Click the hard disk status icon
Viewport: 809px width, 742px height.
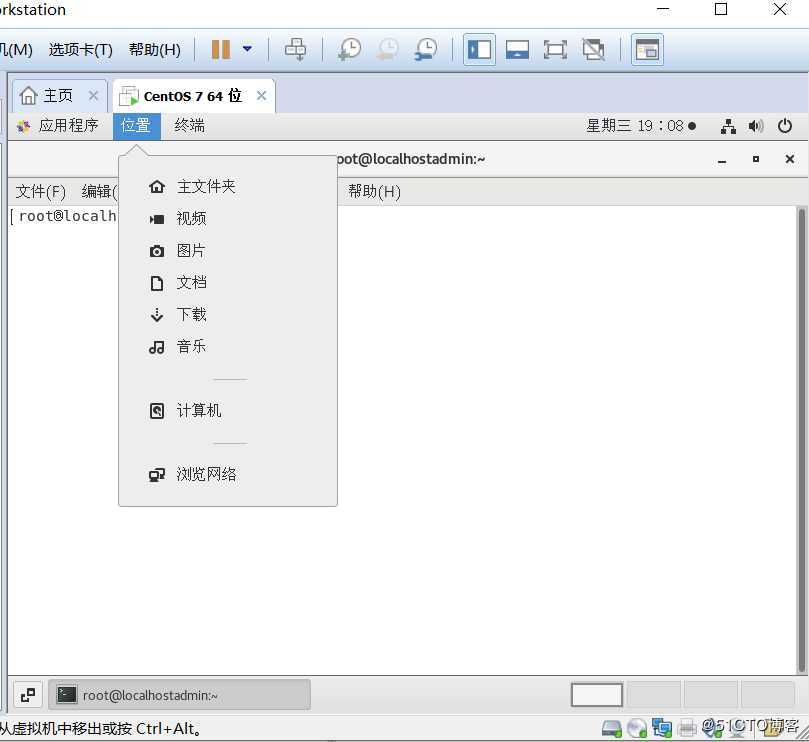612,729
